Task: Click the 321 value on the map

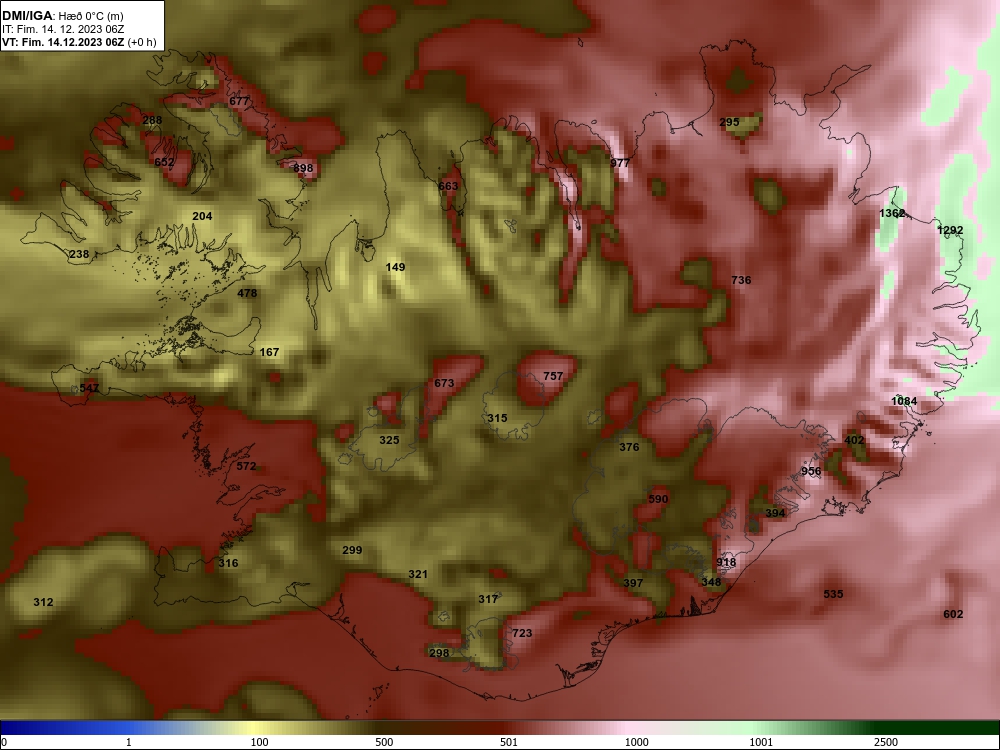Action: coord(418,575)
